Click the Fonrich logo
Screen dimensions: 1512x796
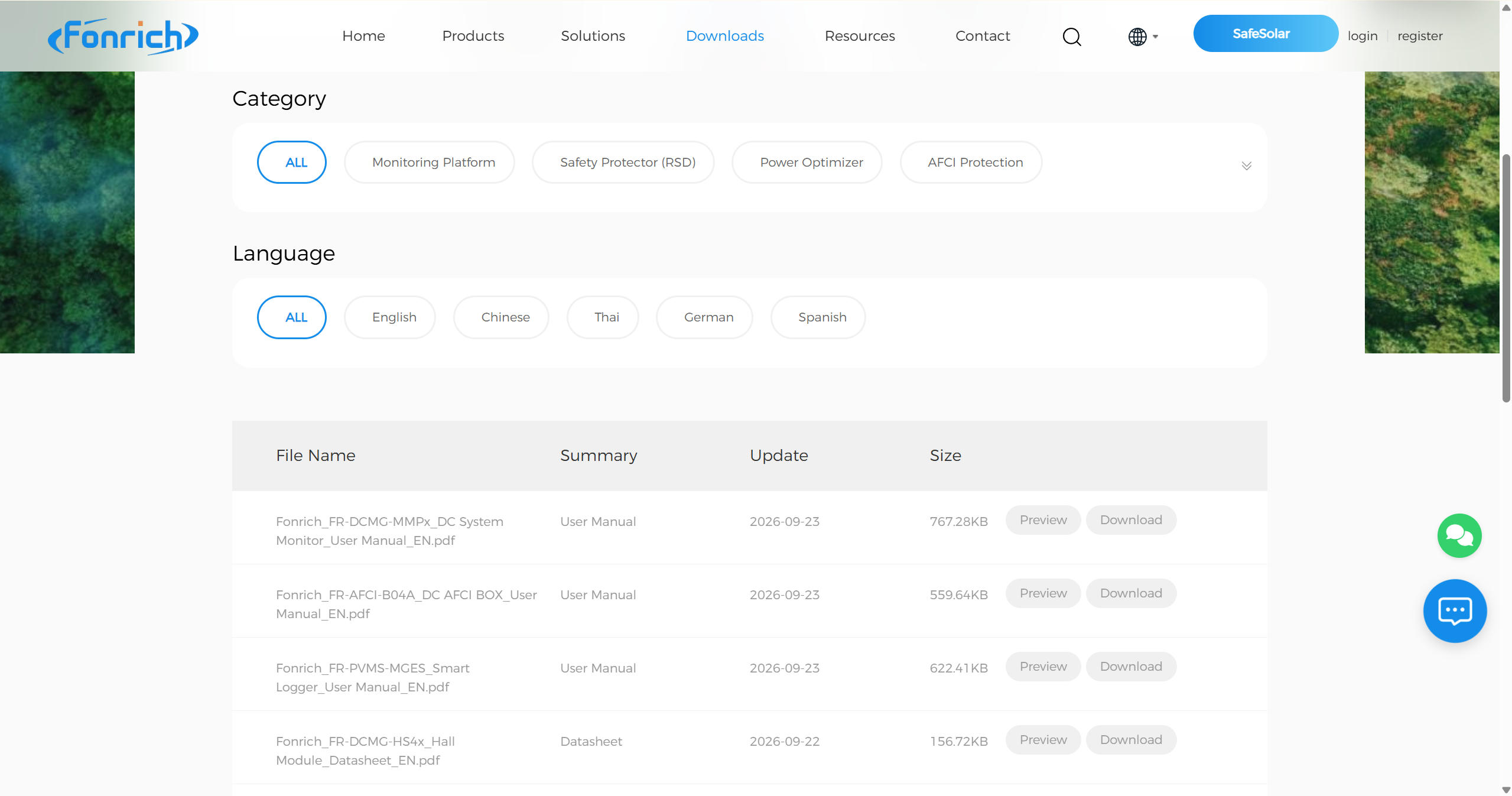click(123, 36)
